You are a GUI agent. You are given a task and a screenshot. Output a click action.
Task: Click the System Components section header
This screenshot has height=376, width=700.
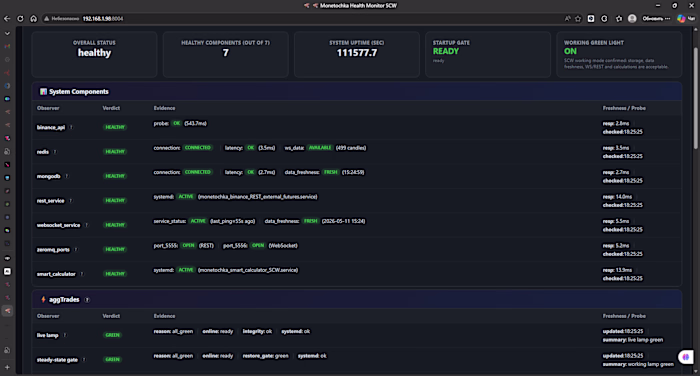(x=357, y=92)
